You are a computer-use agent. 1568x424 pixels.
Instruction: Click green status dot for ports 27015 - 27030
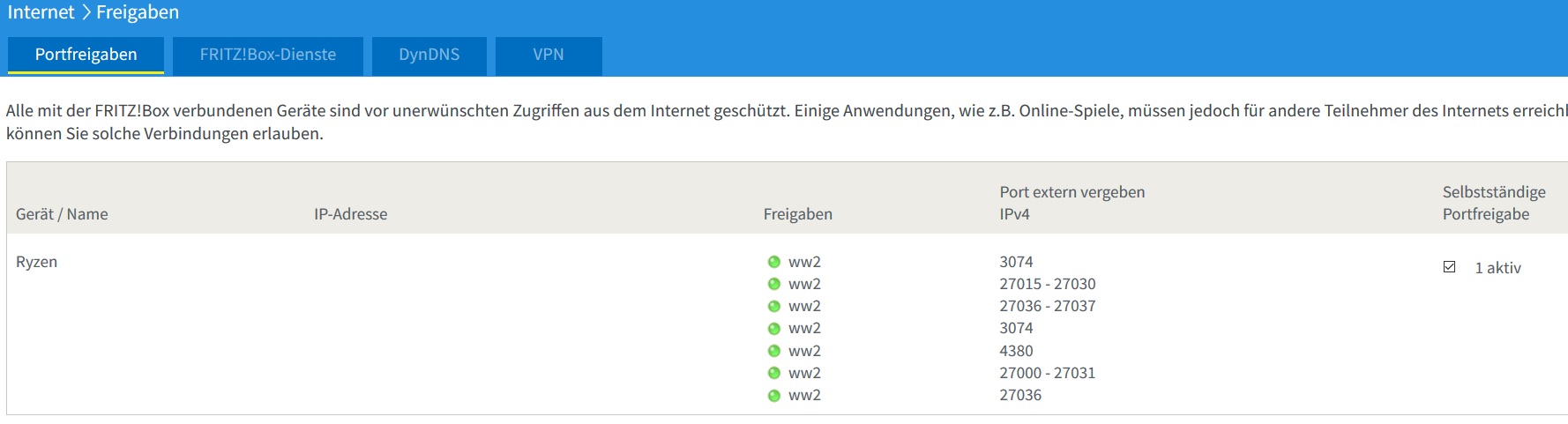(x=774, y=284)
